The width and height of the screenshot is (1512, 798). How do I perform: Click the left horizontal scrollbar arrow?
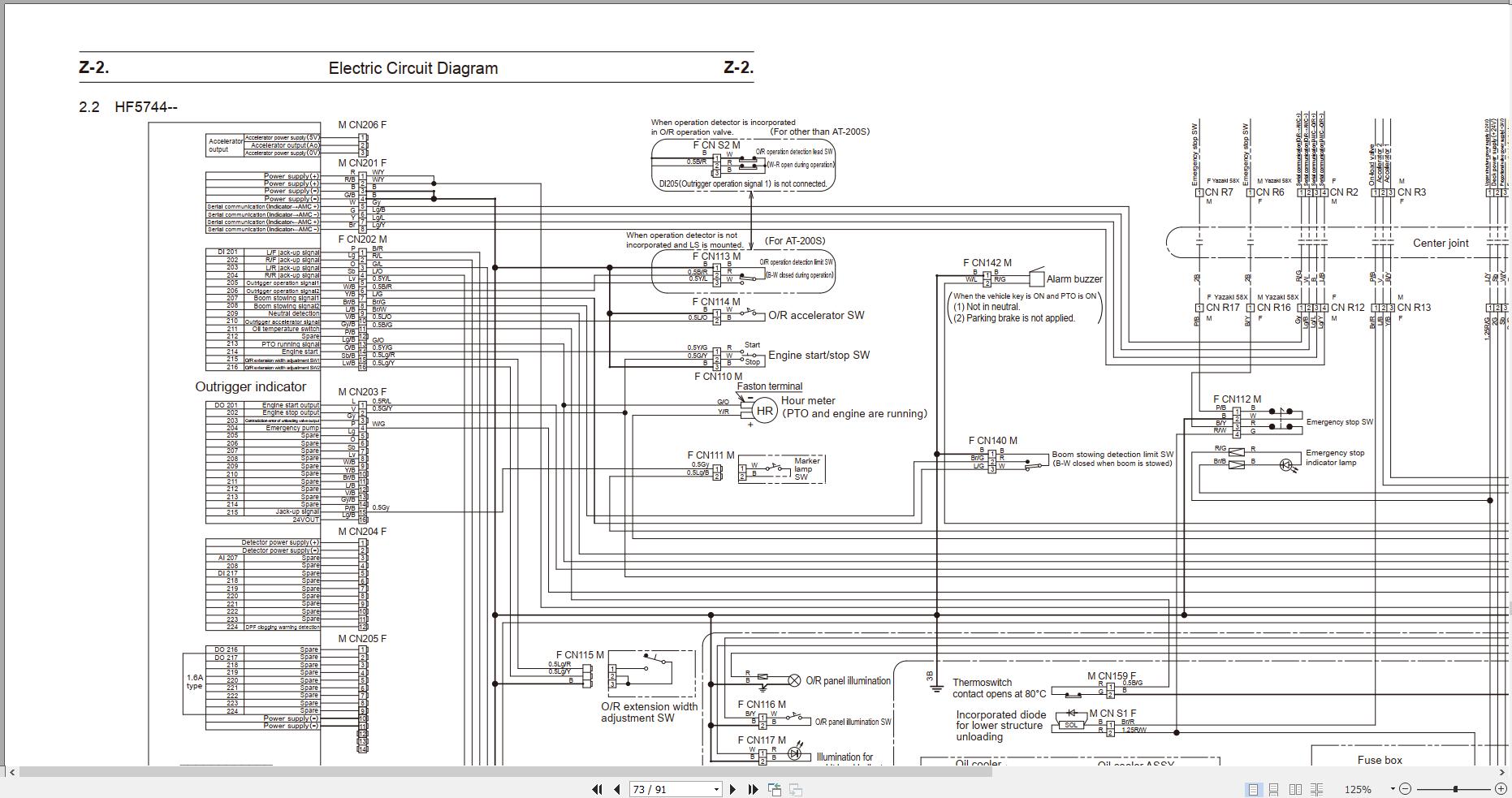12,773
